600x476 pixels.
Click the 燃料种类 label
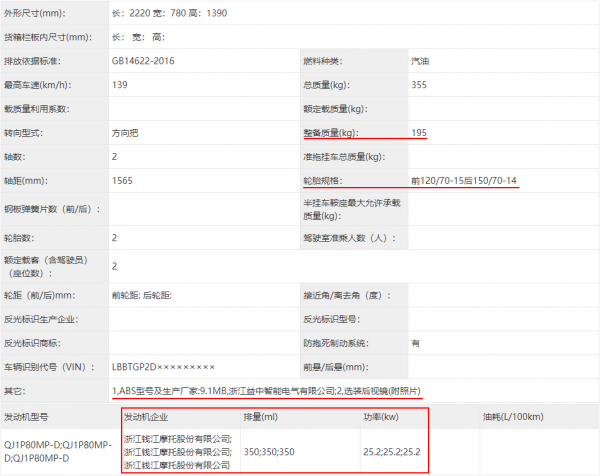click(323, 61)
